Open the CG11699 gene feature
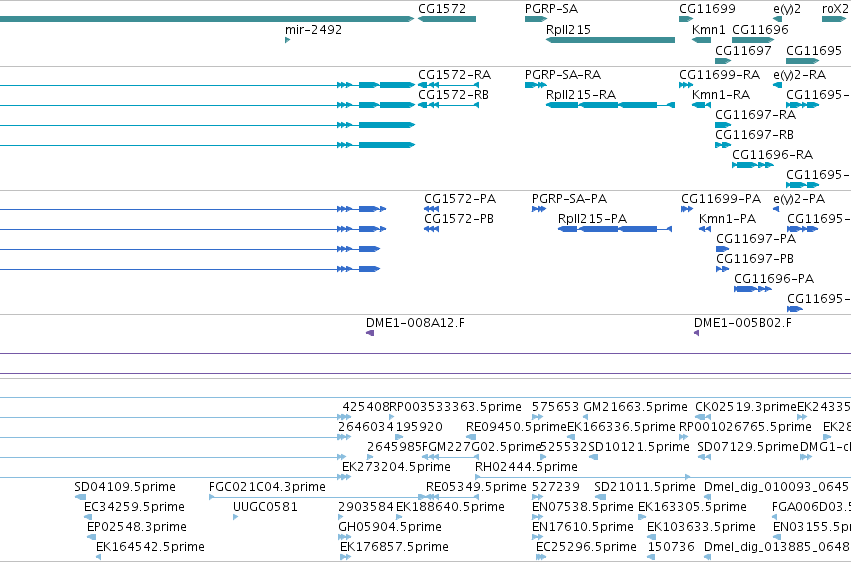Image resolution: width=851 pixels, height=562 pixels. tap(686, 19)
